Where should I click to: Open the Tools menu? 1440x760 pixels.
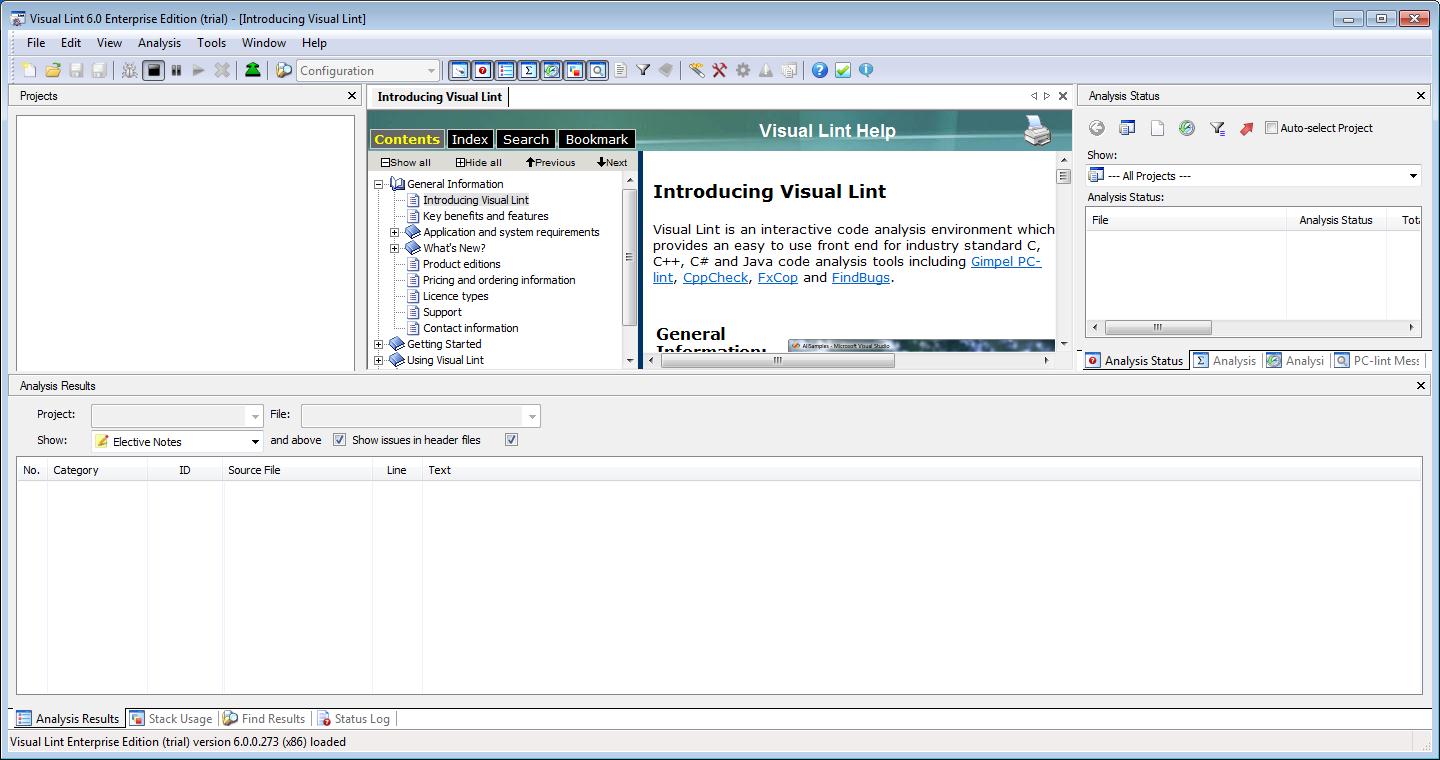click(211, 43)
